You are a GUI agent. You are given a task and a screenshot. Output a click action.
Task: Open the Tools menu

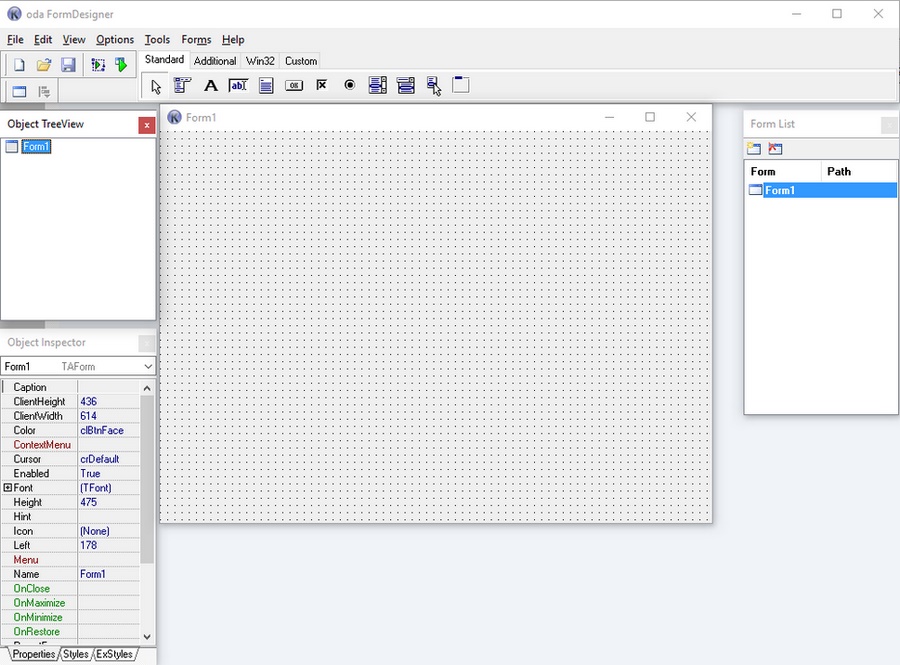click(157, 40)
